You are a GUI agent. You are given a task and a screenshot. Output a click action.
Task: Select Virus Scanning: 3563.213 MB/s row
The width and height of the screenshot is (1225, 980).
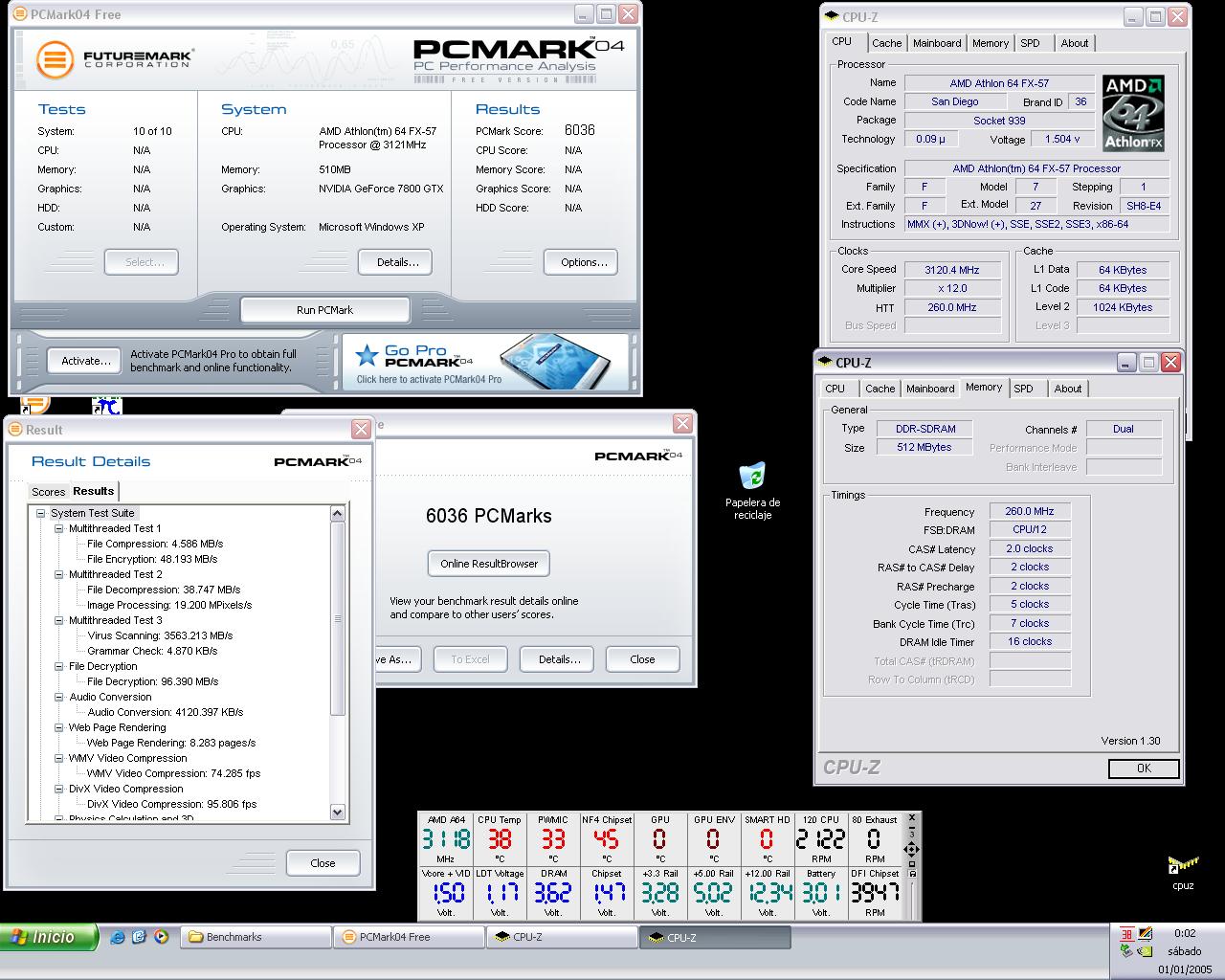(160, 635)
